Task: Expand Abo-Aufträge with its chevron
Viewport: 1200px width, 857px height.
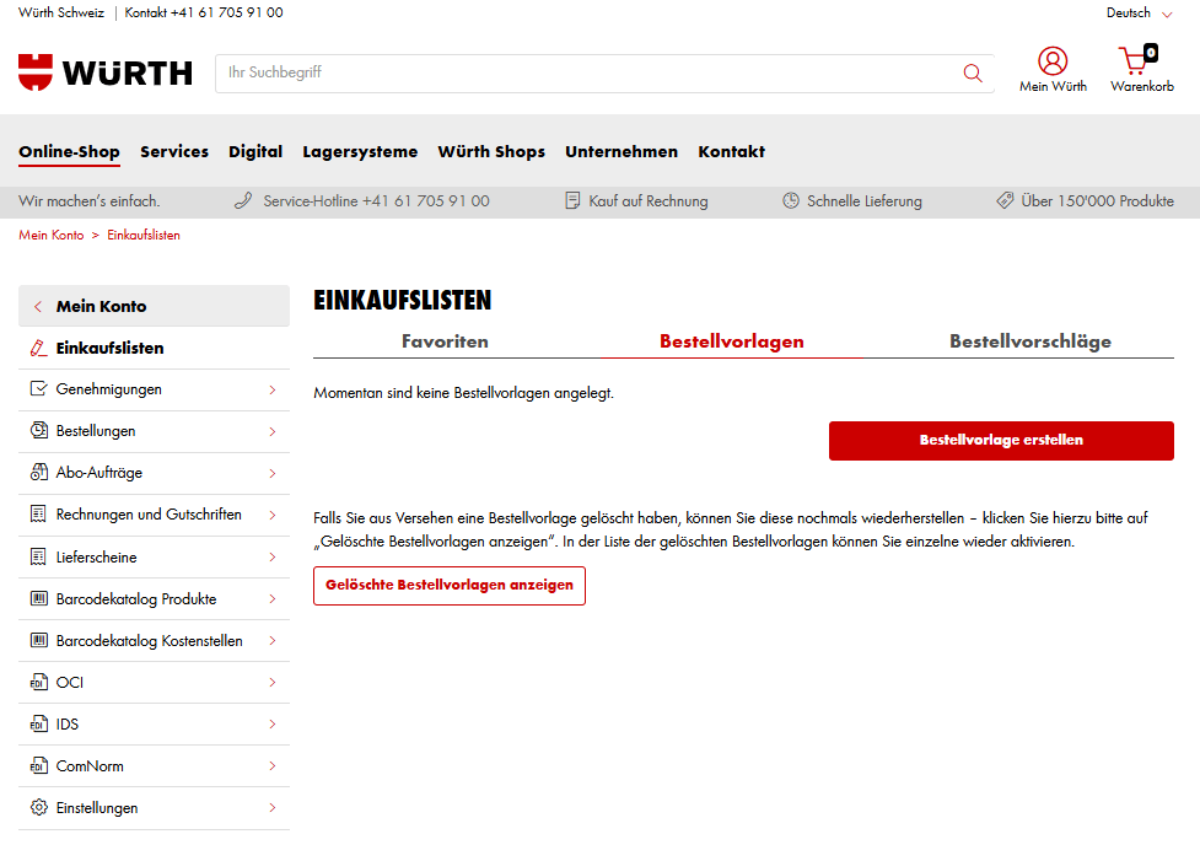Action: (272, 473)
